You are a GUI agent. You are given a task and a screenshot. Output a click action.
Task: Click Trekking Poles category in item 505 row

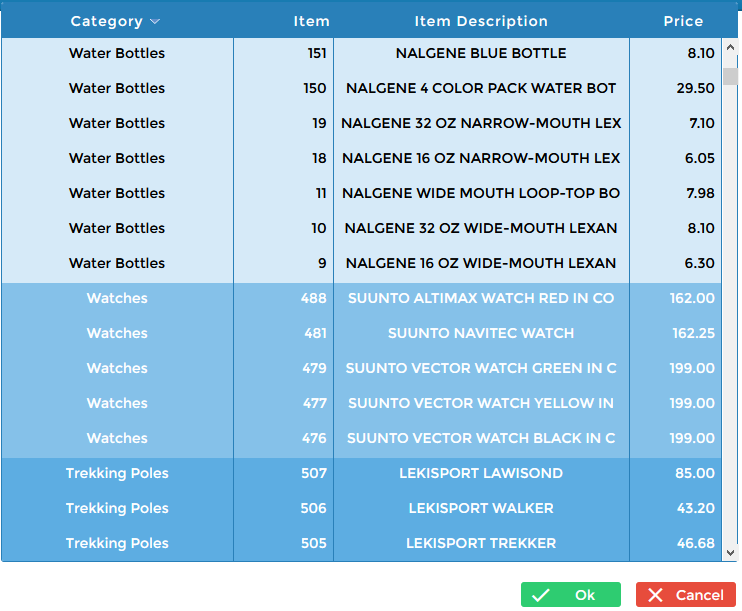click(x=117, y=543)
